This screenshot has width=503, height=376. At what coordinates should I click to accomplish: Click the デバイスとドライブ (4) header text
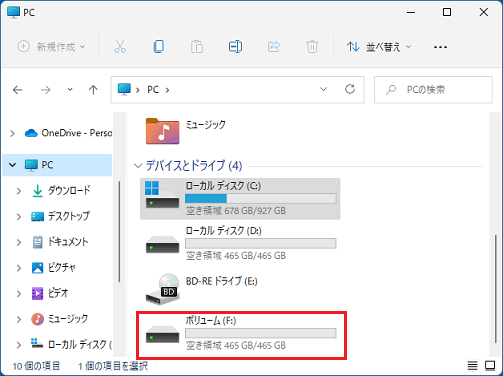click(x=194, y=166)
